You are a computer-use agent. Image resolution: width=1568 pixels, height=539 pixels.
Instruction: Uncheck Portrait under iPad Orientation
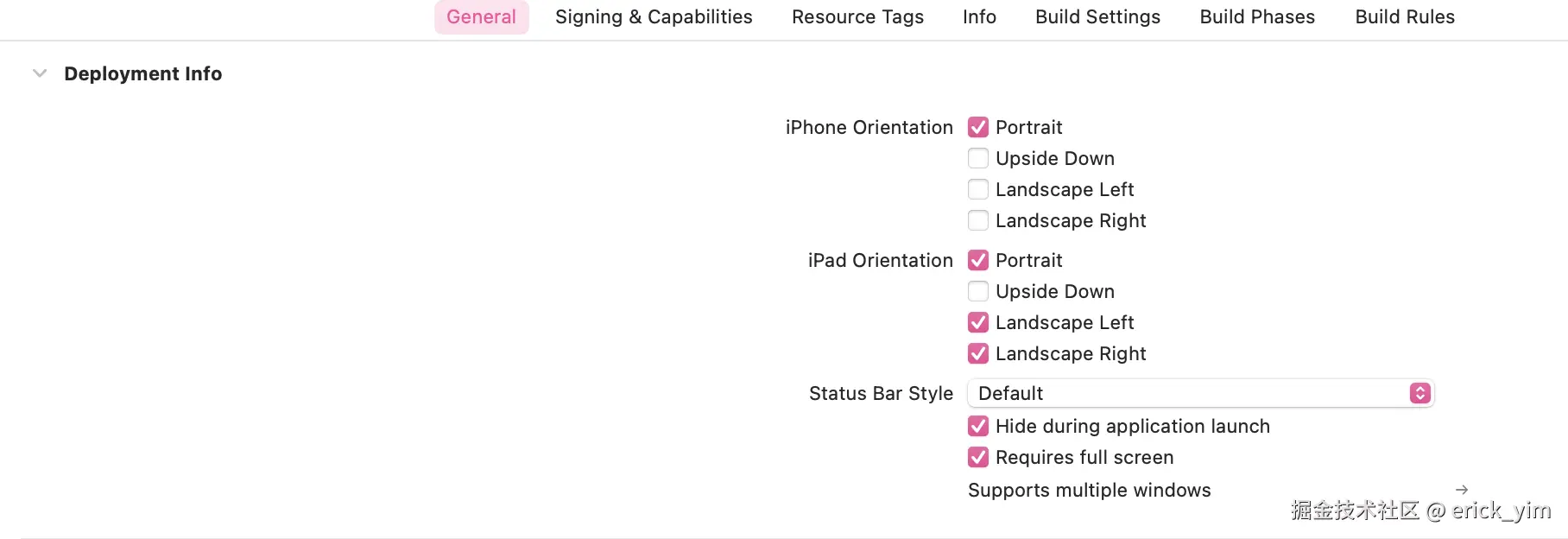(x=978, y=261)
